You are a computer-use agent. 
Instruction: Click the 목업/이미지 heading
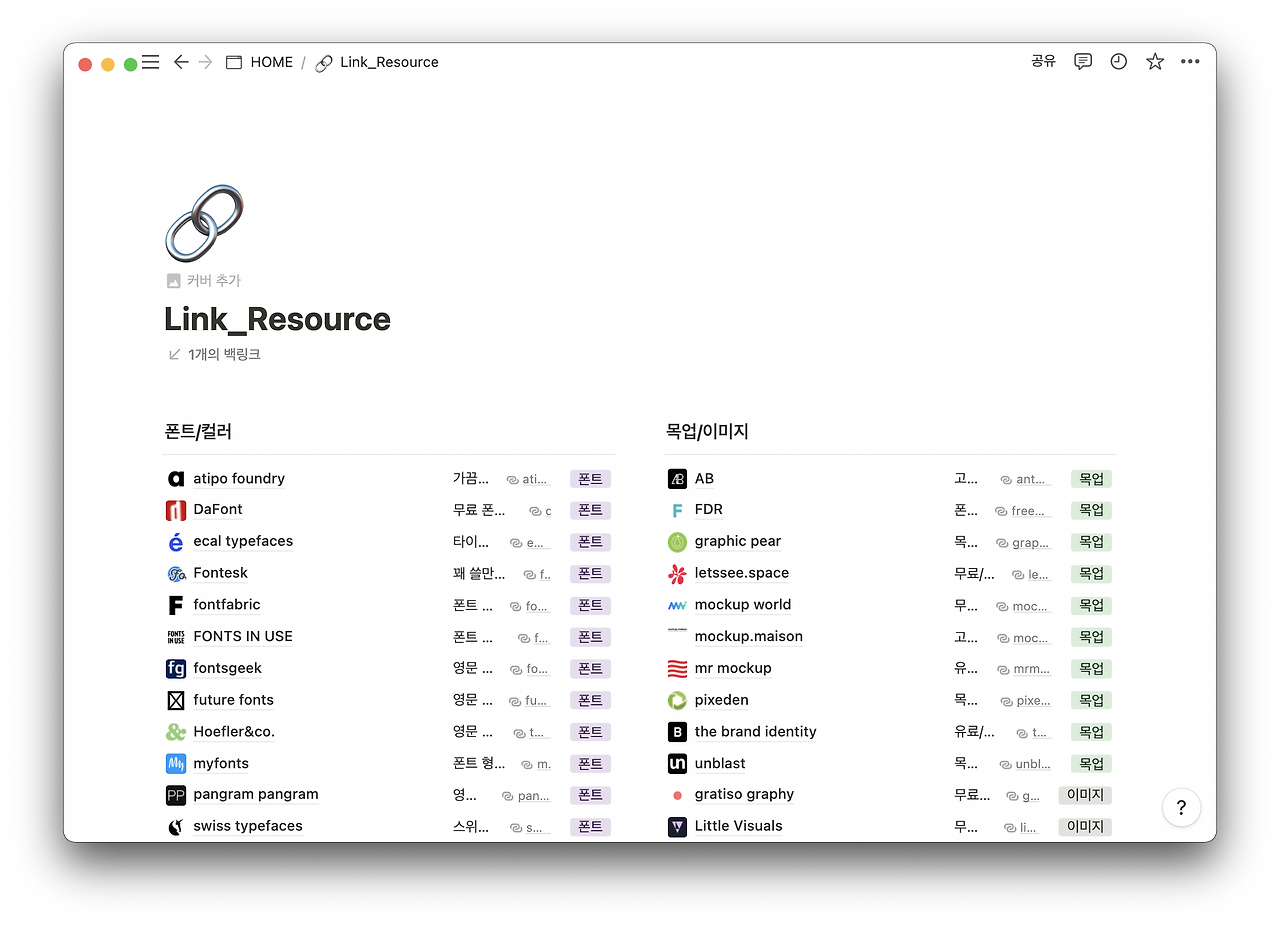click(x=707, y=432)
